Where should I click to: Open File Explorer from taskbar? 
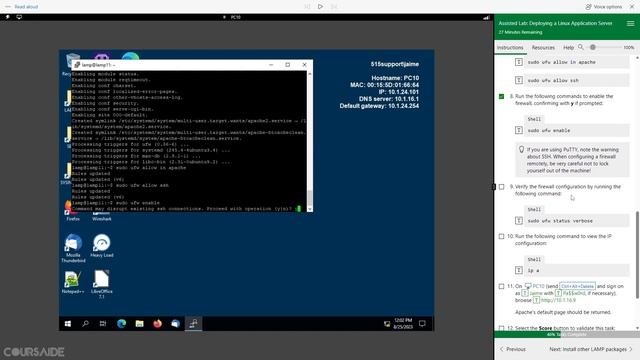pos(139,324)
